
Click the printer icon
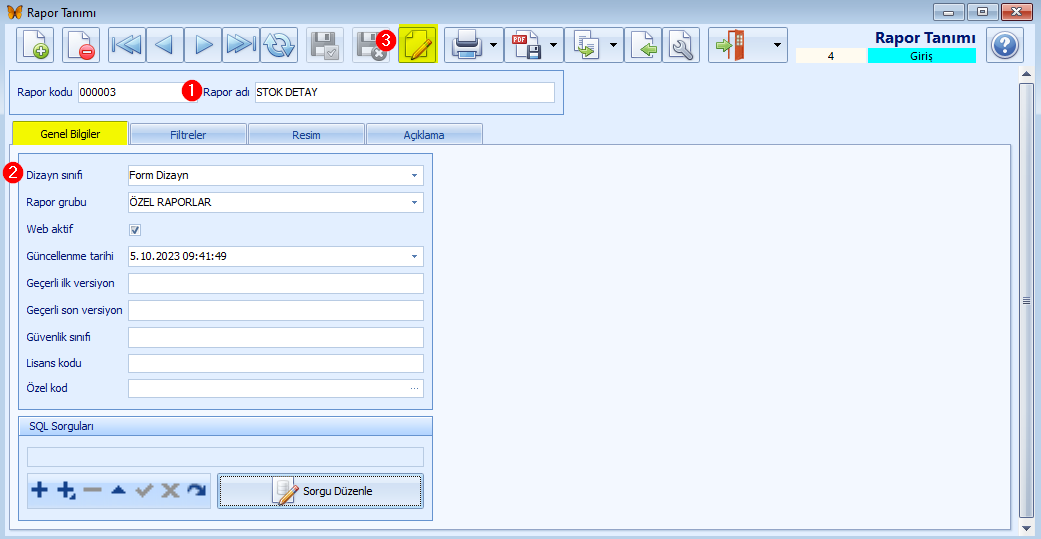467,45
